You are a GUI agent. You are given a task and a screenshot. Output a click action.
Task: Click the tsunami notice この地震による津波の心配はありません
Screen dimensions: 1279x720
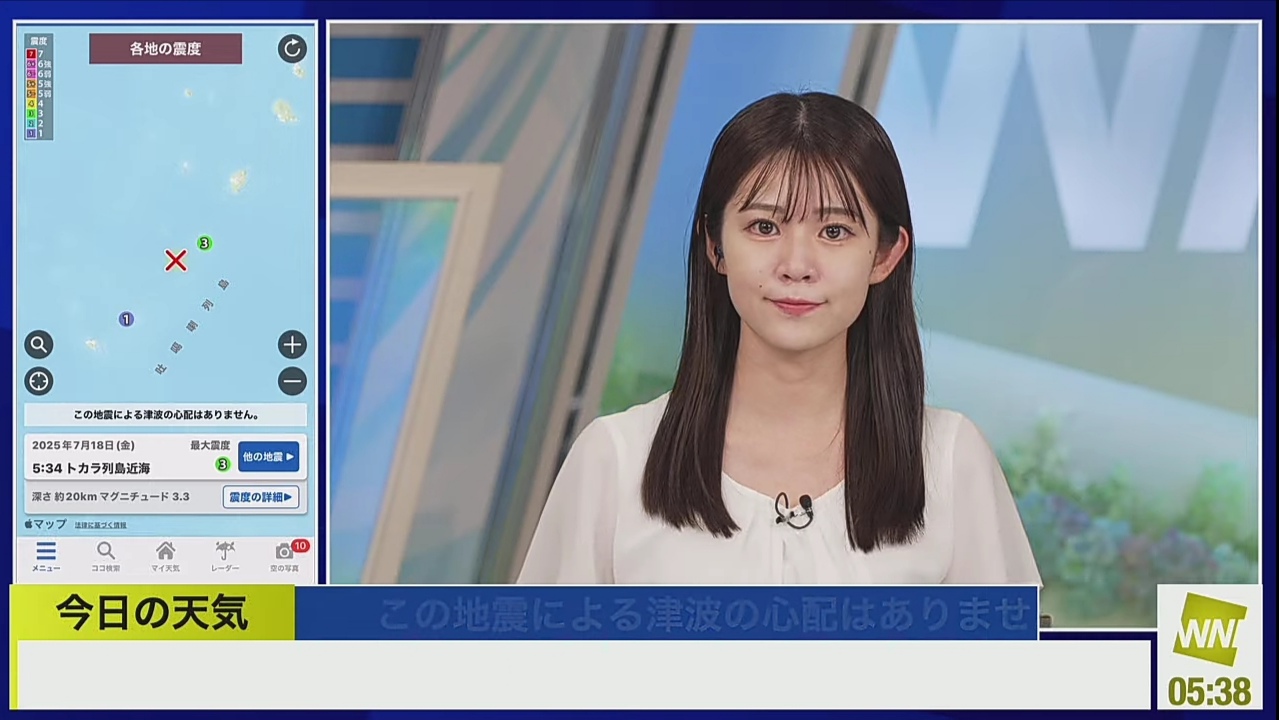click(166, 415)
